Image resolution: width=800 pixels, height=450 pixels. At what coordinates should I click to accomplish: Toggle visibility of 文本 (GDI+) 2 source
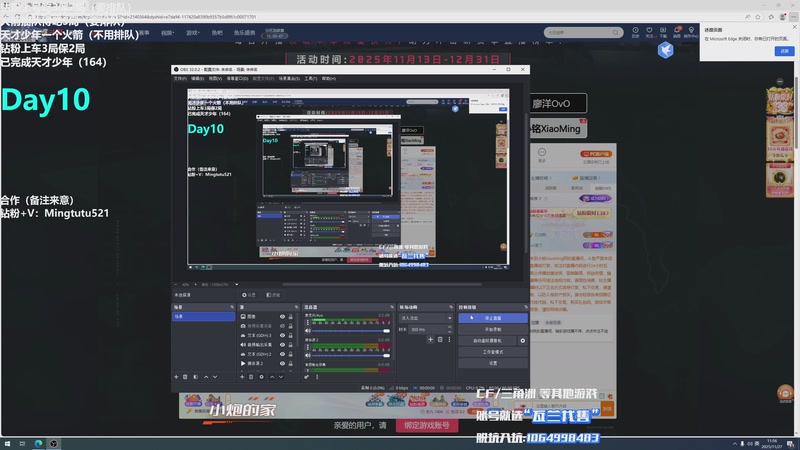pos(282,354)
